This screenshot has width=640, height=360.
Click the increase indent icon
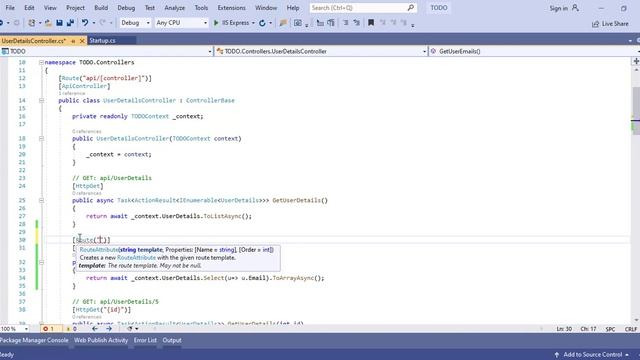(x=331, y=23)
